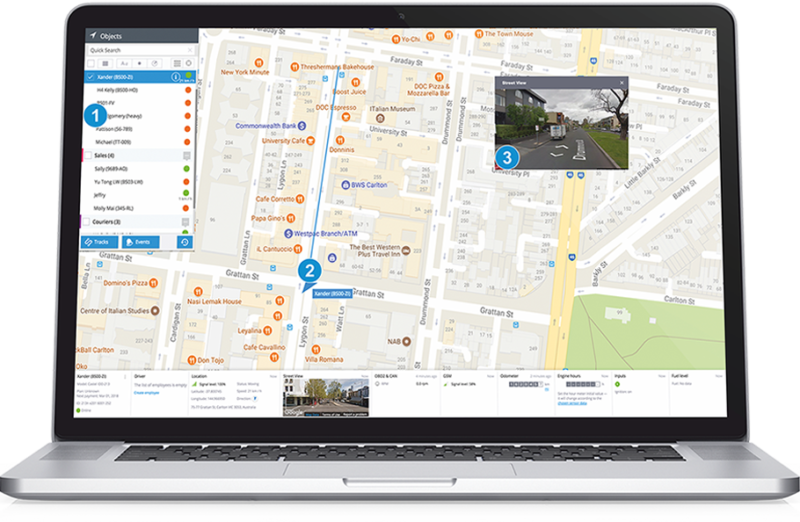Screen dimensions: 800x522
Task: Click Threshermans Bakehouse marker on map
Action: click(294, 67)
